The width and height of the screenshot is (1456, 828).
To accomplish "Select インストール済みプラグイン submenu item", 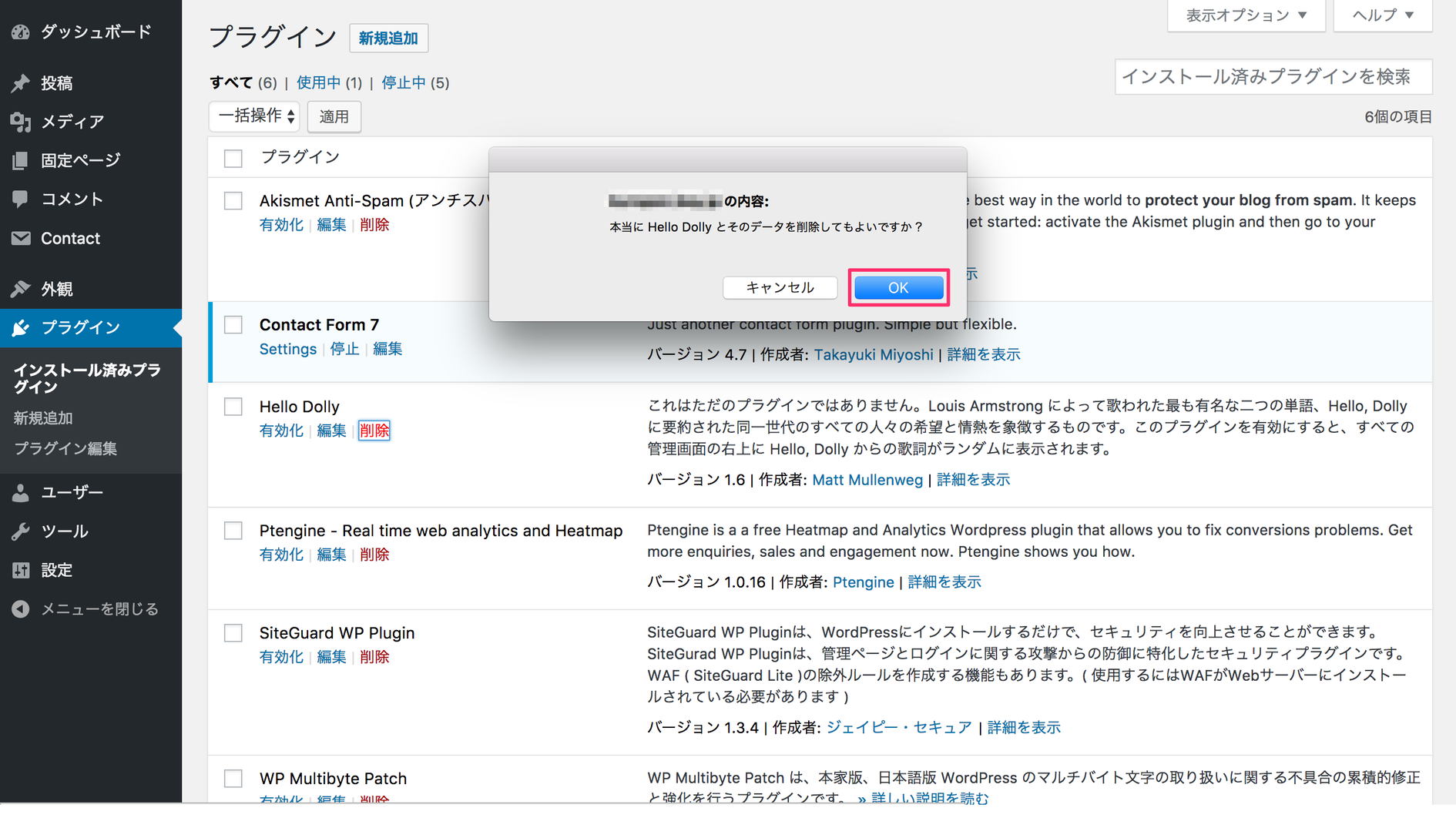I will [87, 378].
